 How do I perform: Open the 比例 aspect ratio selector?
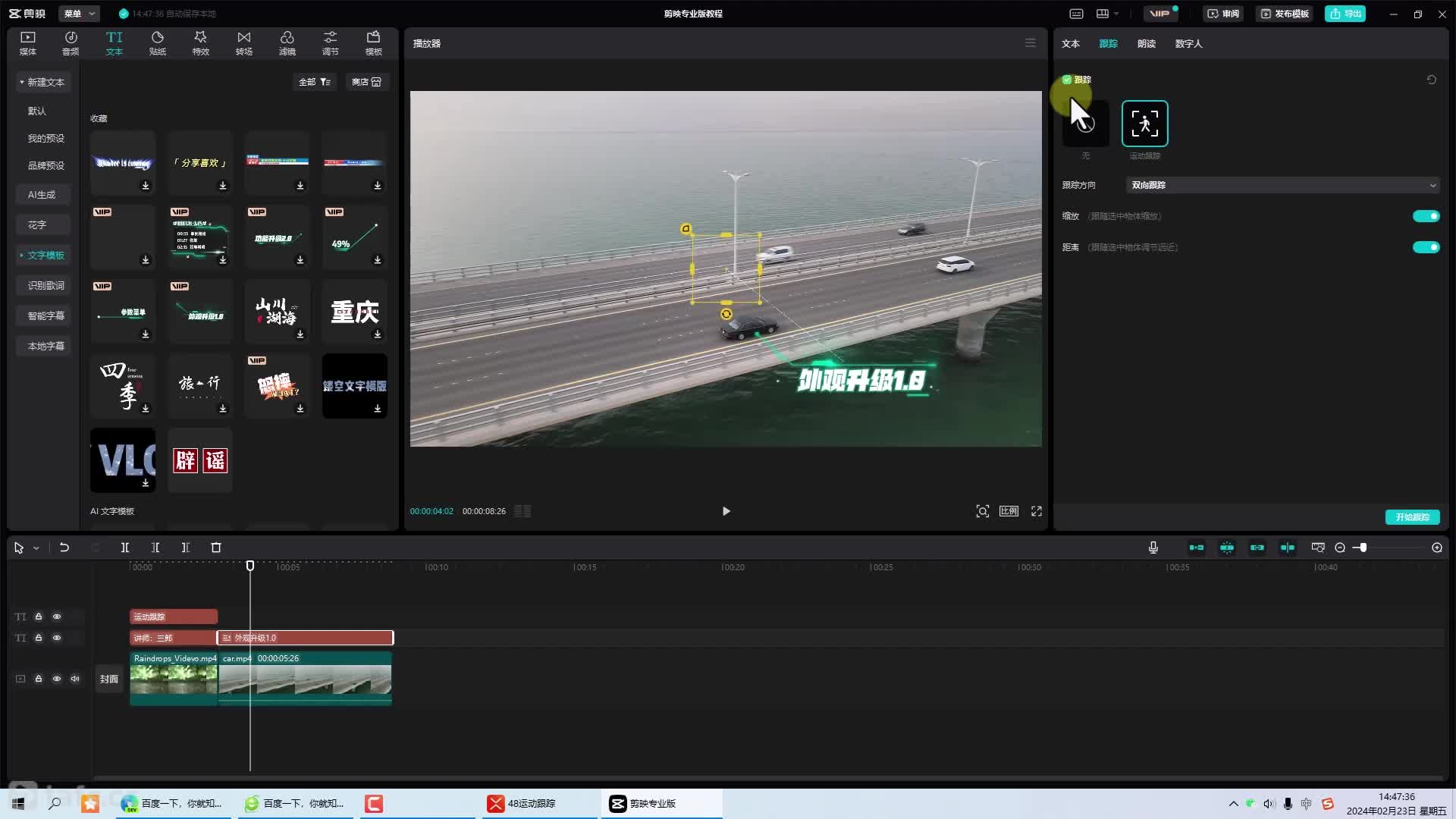click(1009, 511)
